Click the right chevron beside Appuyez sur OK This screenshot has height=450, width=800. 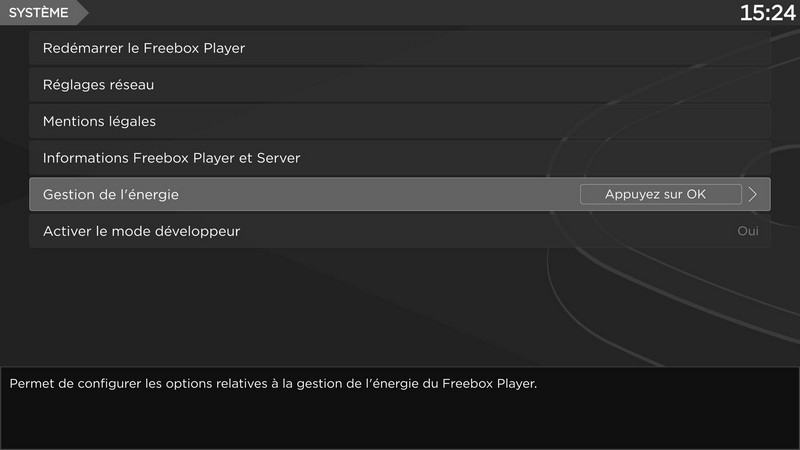click(x=753, y=194)
